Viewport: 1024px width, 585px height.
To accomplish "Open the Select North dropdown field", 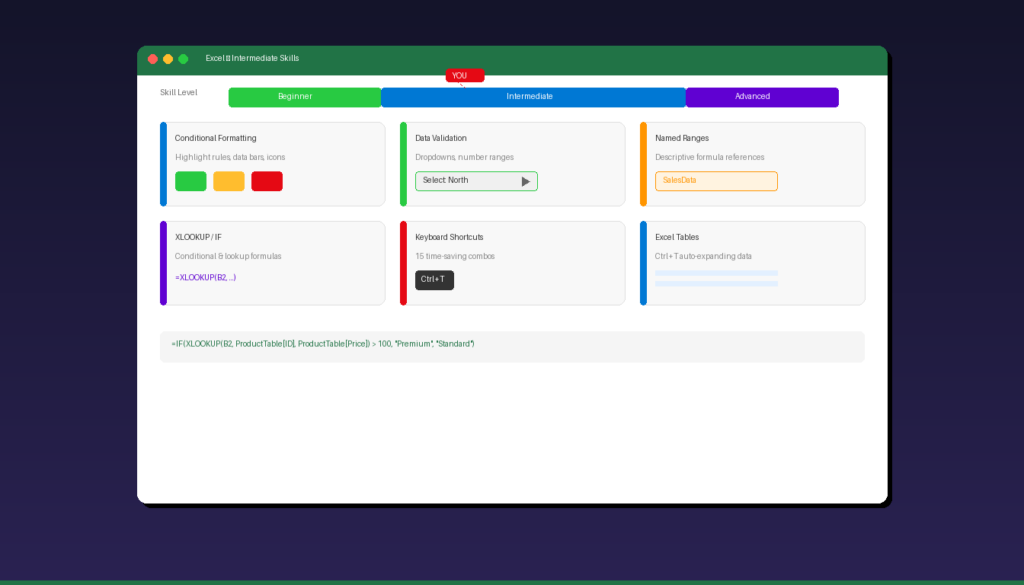I will coord(465,181).
